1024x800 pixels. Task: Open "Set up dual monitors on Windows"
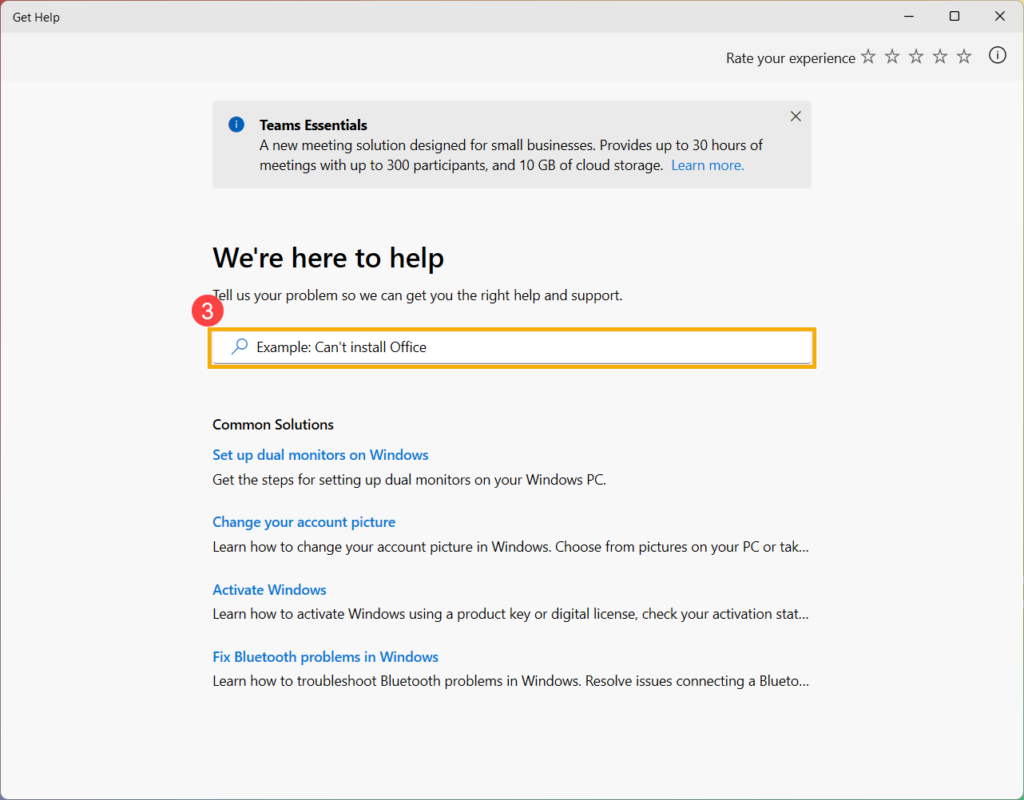click(320, 454)
